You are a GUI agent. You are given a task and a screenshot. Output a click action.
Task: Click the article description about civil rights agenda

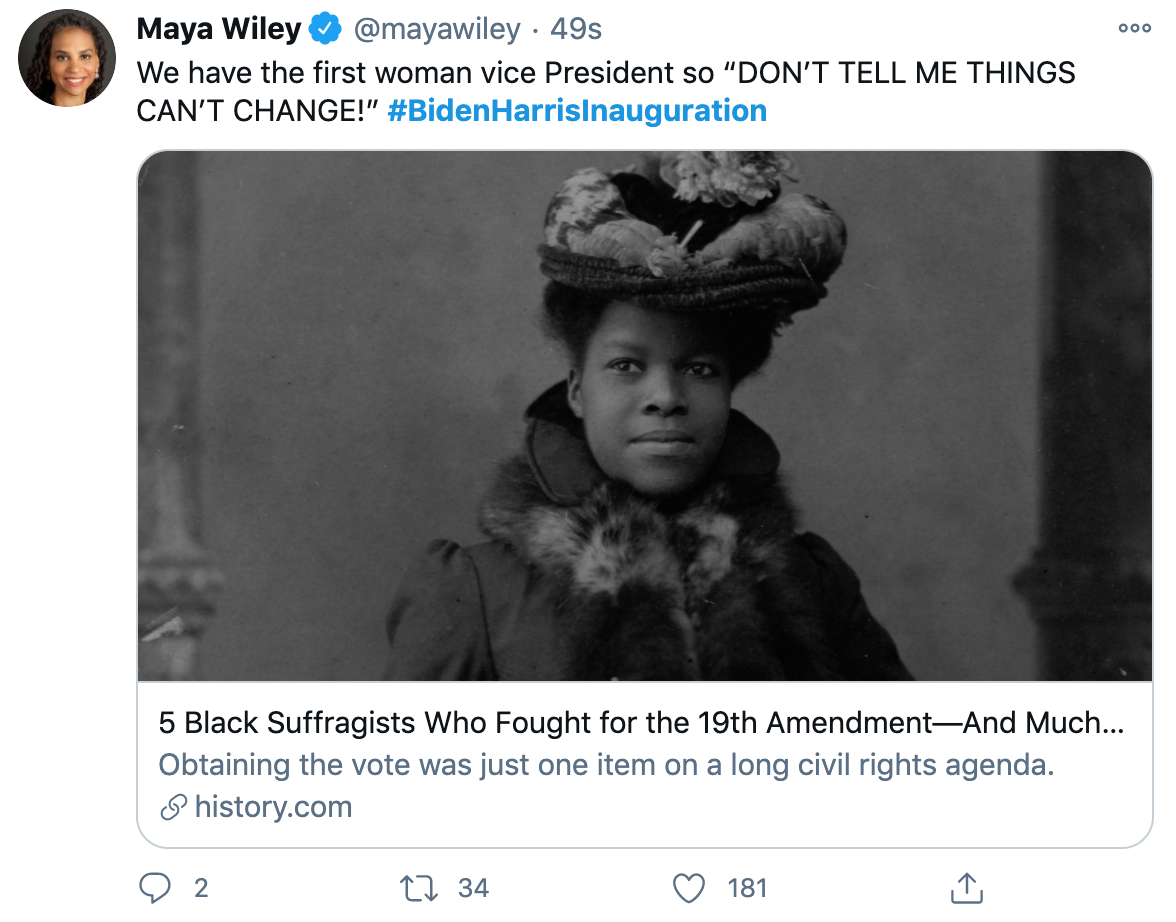(606, 765)
